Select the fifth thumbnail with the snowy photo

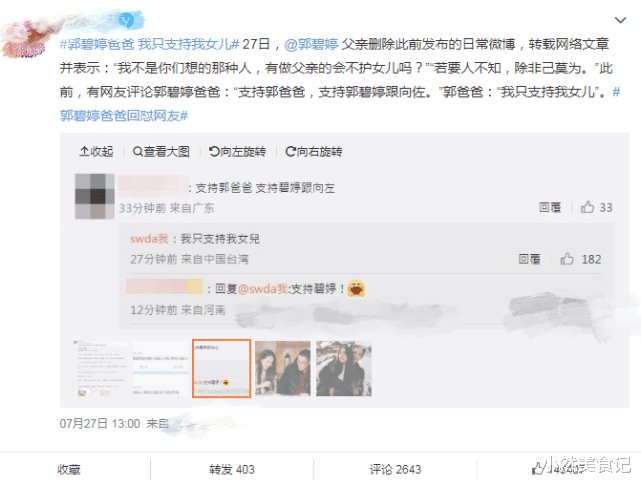point(344,368)
